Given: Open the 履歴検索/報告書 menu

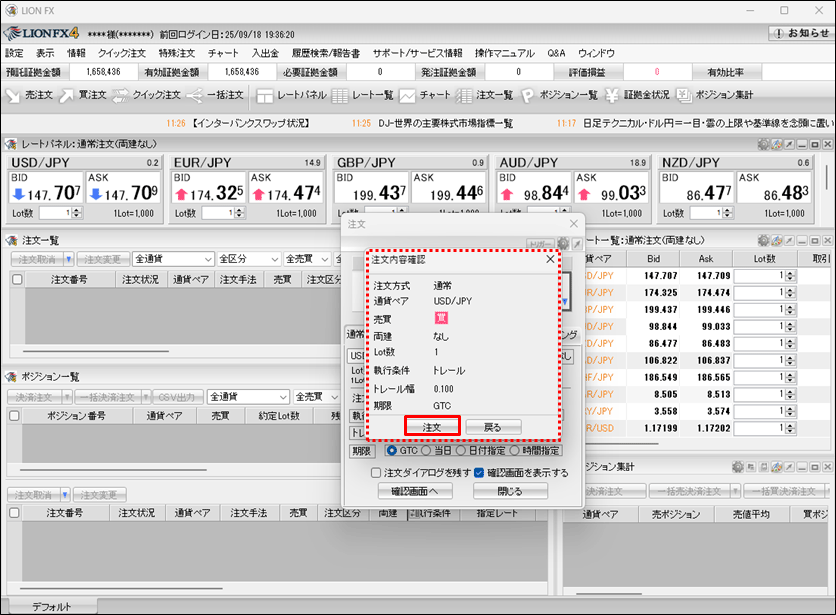Looking at the screenshot, I should coord(325,53).
